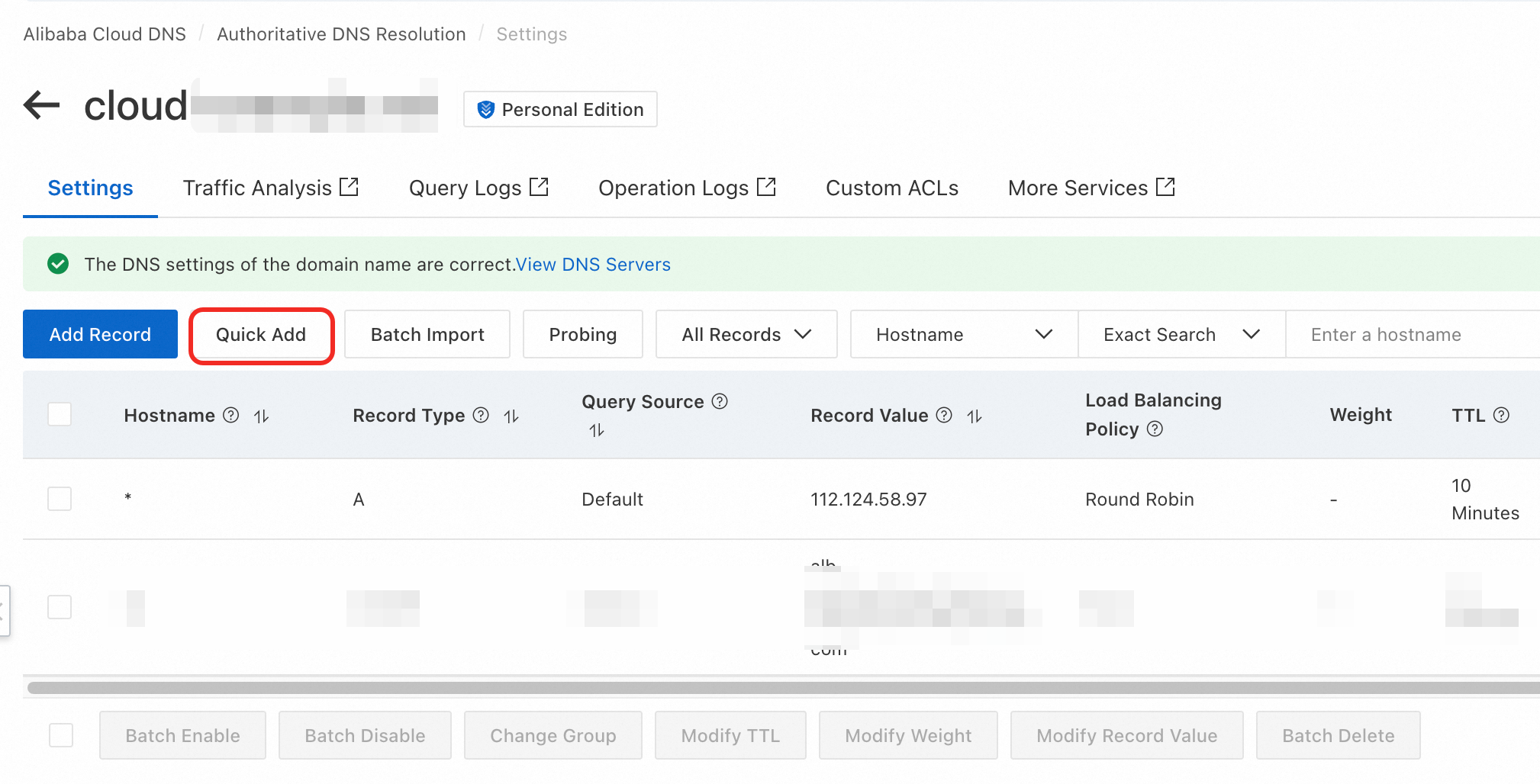The width and height of the screenshot is (1540, 784).
Task: Click the Add Record button
Action: click(x=100, y=334)
